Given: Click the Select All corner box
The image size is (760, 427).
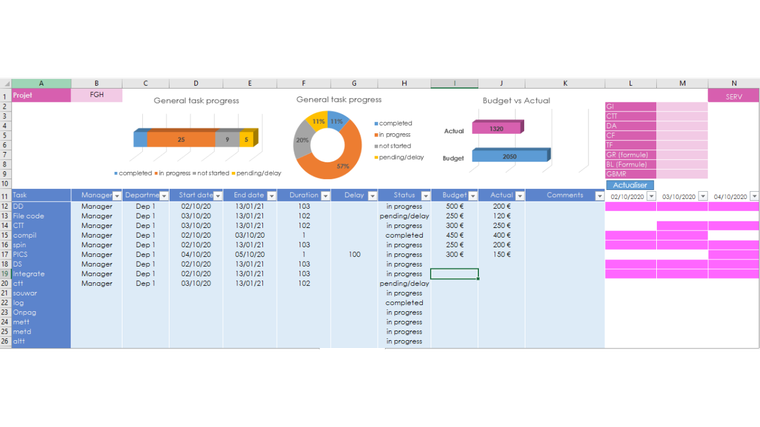Looking at the screenshot, I should point(5,83).
